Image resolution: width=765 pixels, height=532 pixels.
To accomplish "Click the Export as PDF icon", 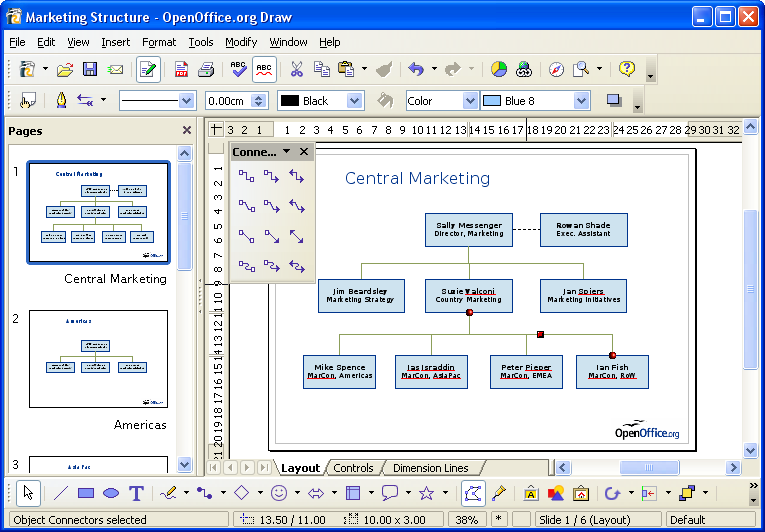I will [x=181, y=69].
